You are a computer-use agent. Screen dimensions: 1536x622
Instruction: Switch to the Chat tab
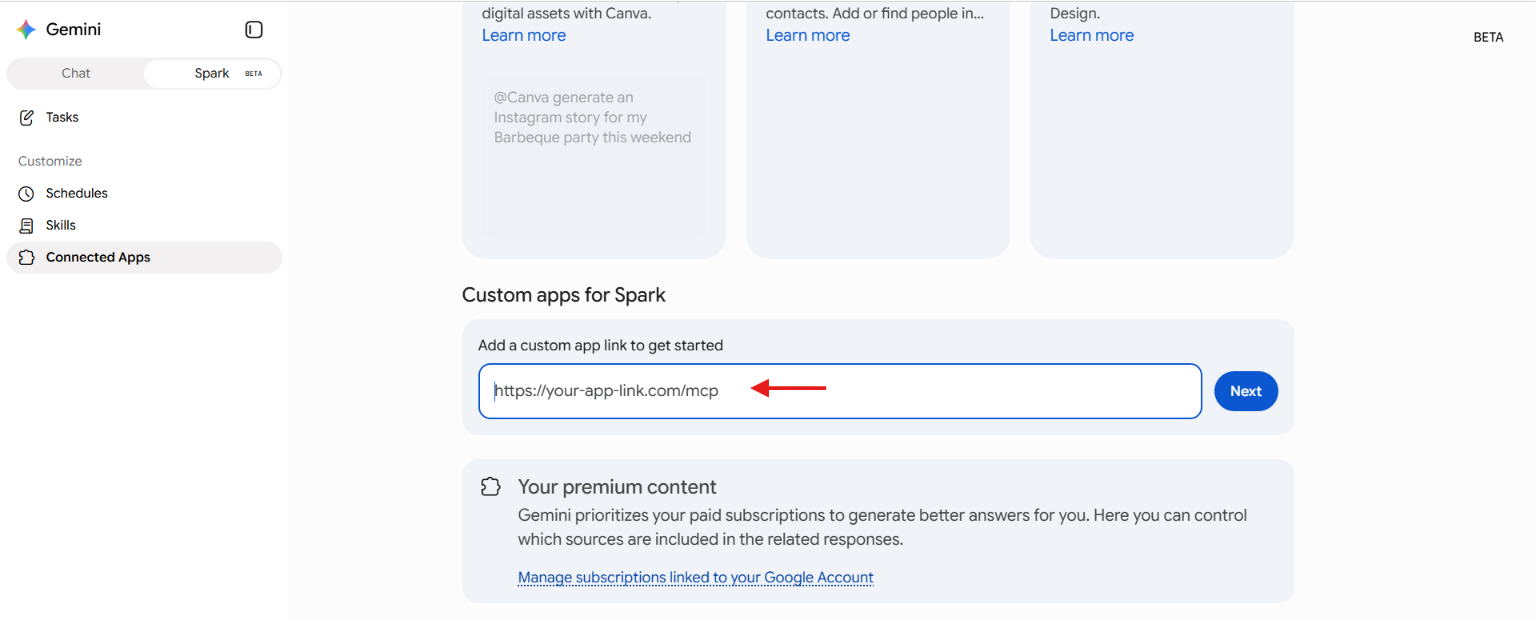(x=76, y=73)
